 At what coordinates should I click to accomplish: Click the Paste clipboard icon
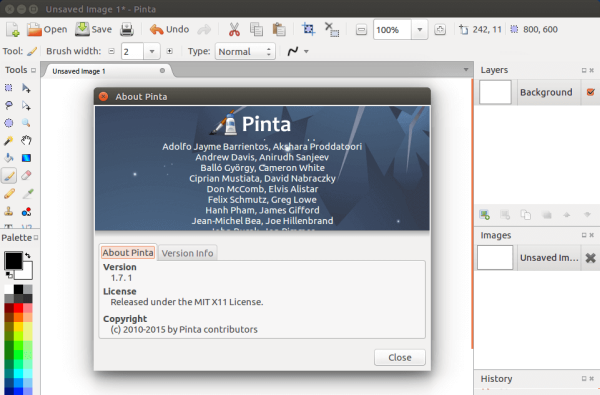click(x=279, y=29)
